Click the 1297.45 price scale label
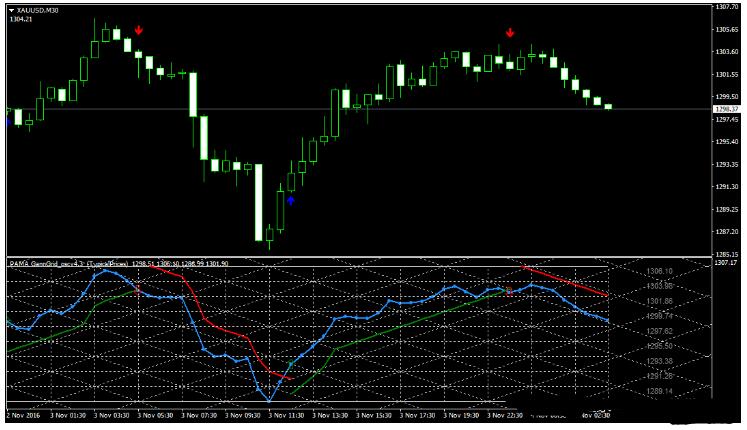 [x=727, y=119]
